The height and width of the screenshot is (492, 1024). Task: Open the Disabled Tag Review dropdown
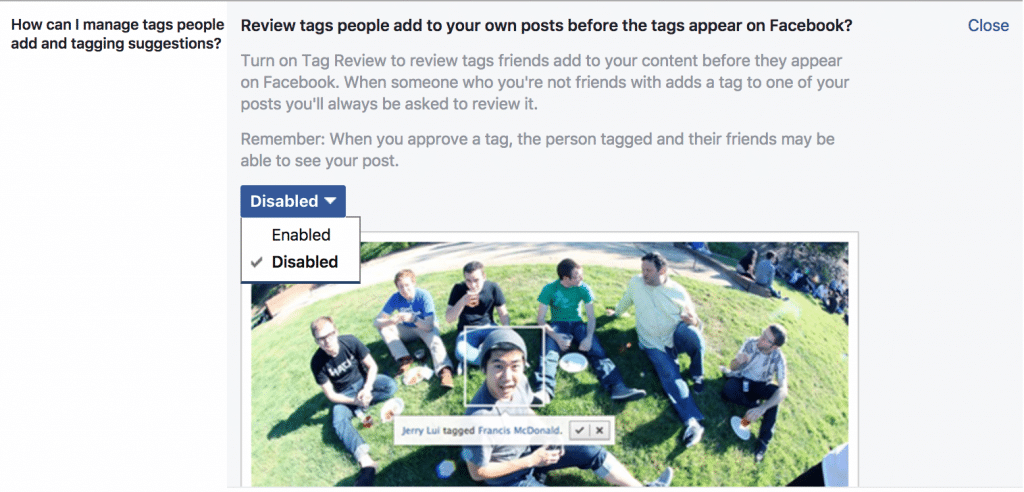click(x=293, y=201)
